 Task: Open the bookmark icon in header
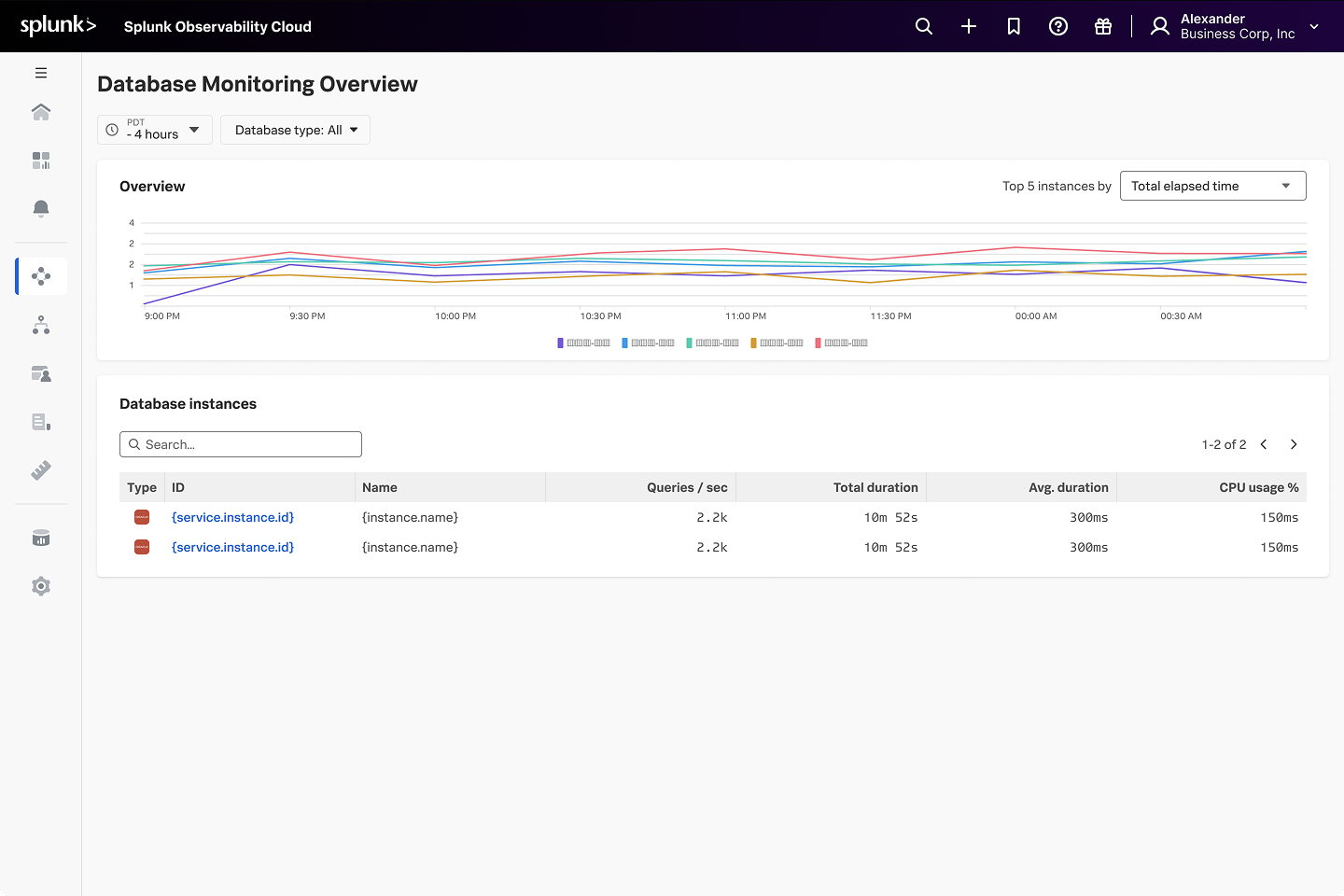(1014, 26)
